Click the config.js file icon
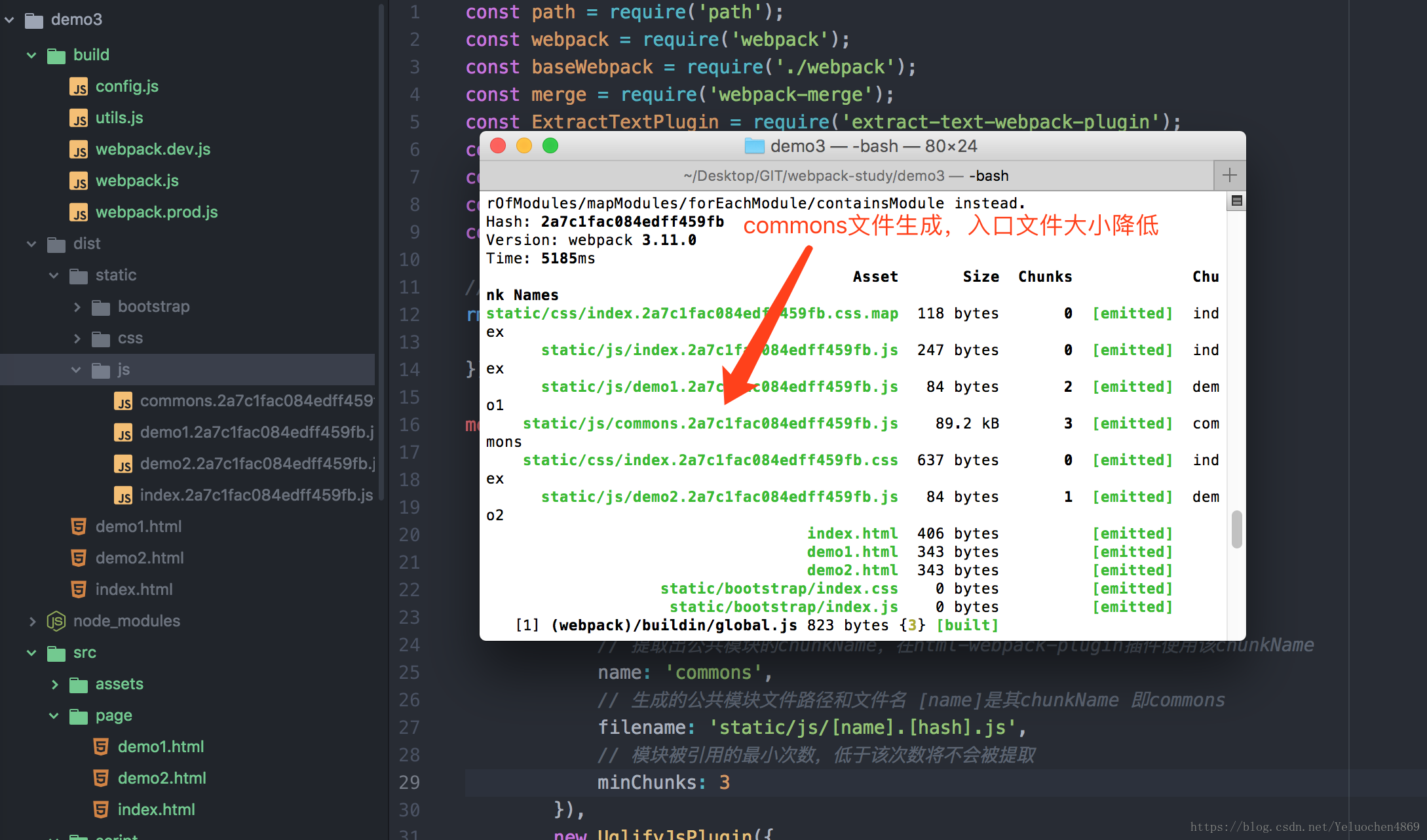Viewport: 1427px width, 840px height. point(79,86)
